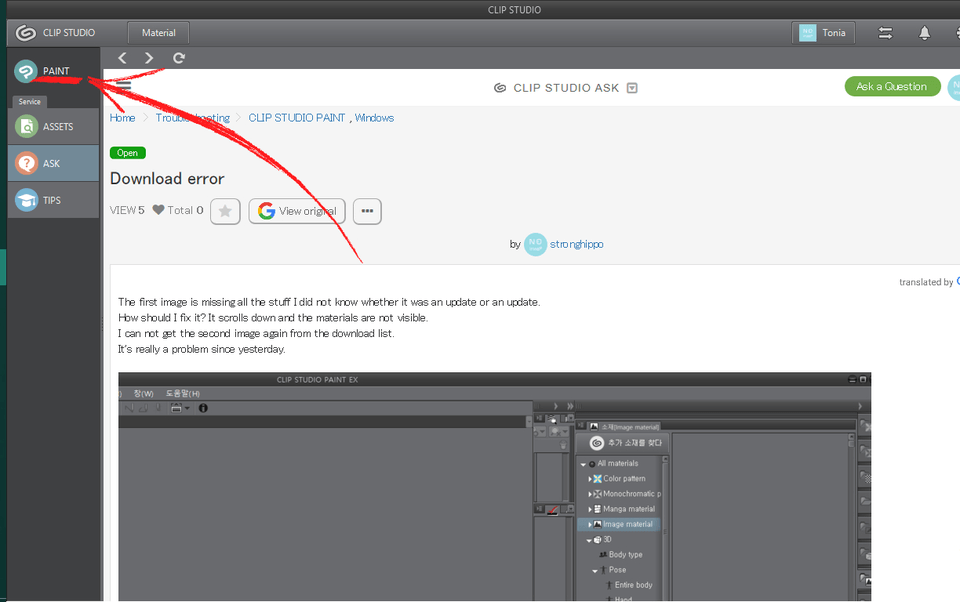Image resolution: width=960 pixels, height=602 pixels.
Task: Expand the Monochromatic pattern tree item
Action: pos(590,494)
